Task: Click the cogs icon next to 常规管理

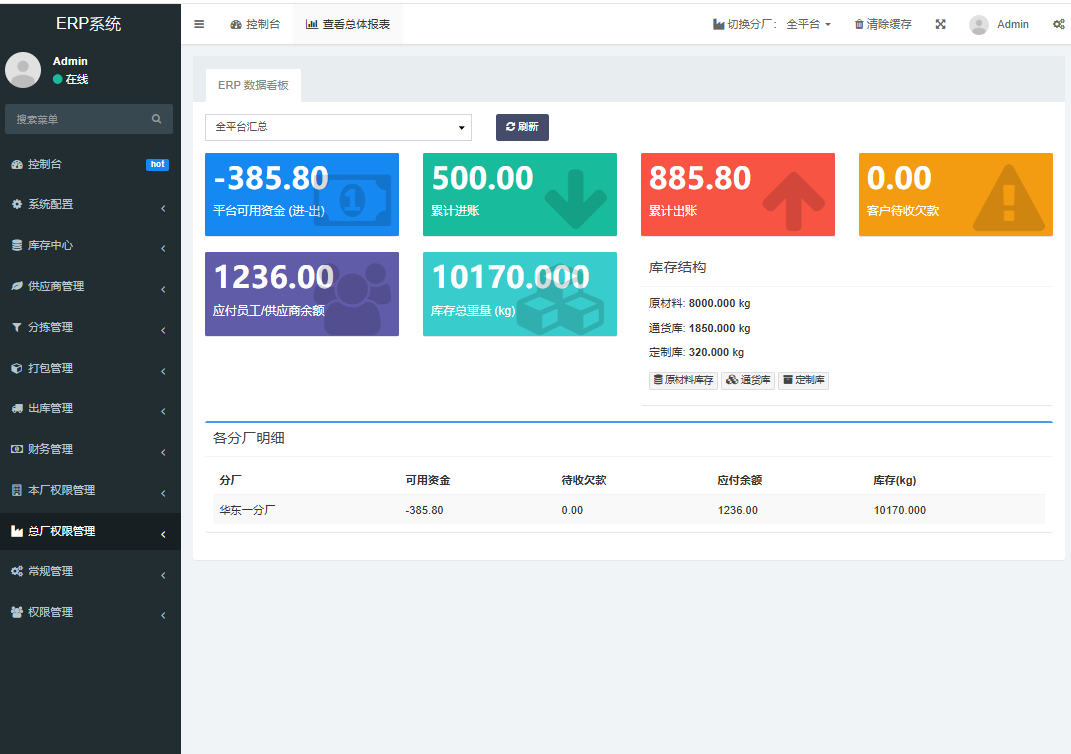Action: click(x=17, y=572)
